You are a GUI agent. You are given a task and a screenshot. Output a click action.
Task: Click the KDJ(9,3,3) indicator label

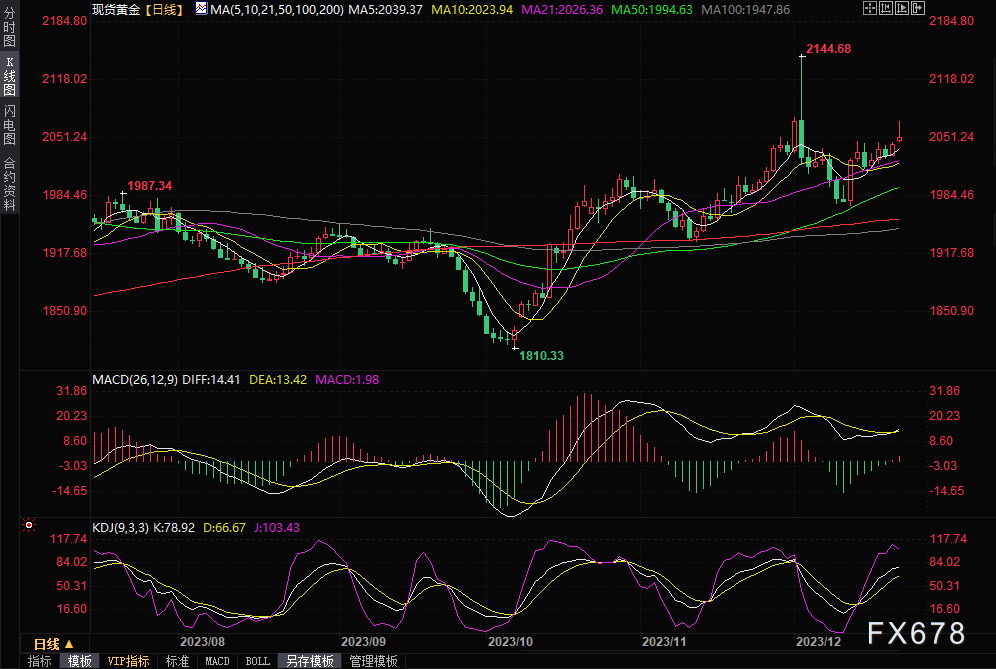click(120, 527)
